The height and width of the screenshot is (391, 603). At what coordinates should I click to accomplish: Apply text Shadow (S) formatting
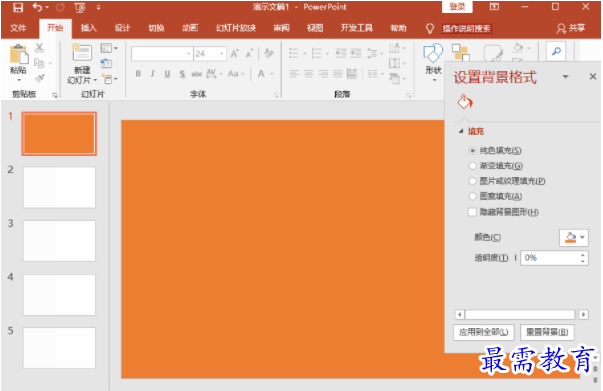click(x=182, y=73)
